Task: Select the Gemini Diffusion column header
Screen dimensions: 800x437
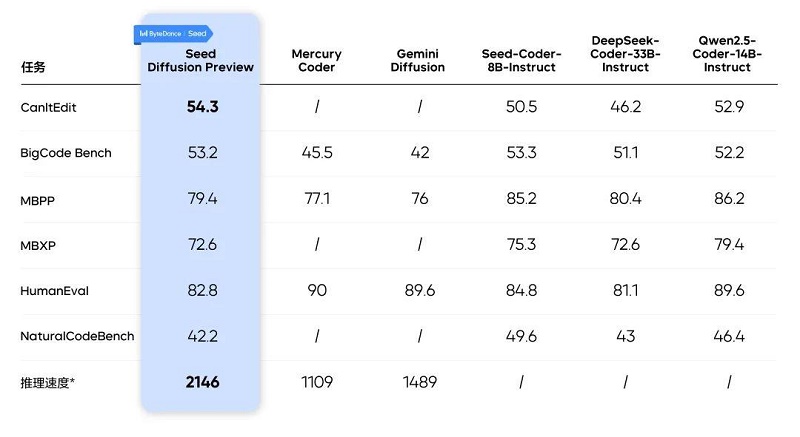Action: coord(417,60)
